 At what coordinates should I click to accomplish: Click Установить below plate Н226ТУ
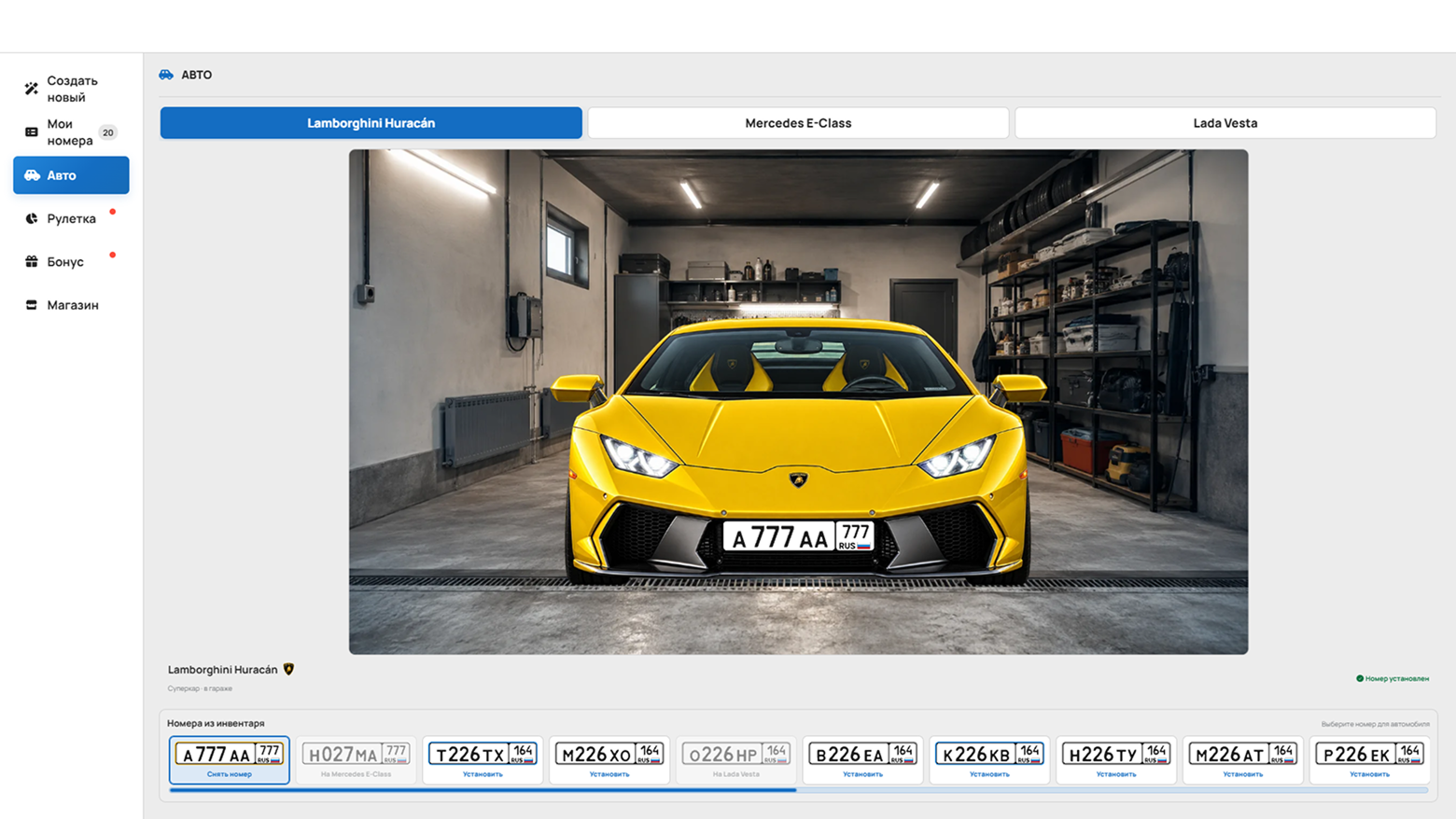tap(1116, 774)
